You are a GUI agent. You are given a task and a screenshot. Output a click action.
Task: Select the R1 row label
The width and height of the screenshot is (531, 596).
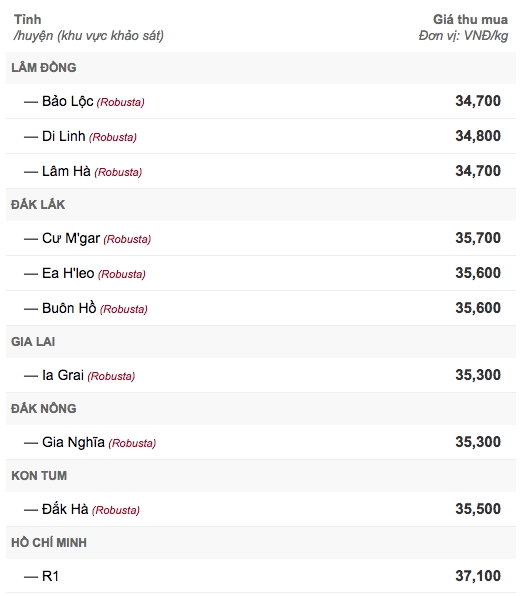pos(50,576)
